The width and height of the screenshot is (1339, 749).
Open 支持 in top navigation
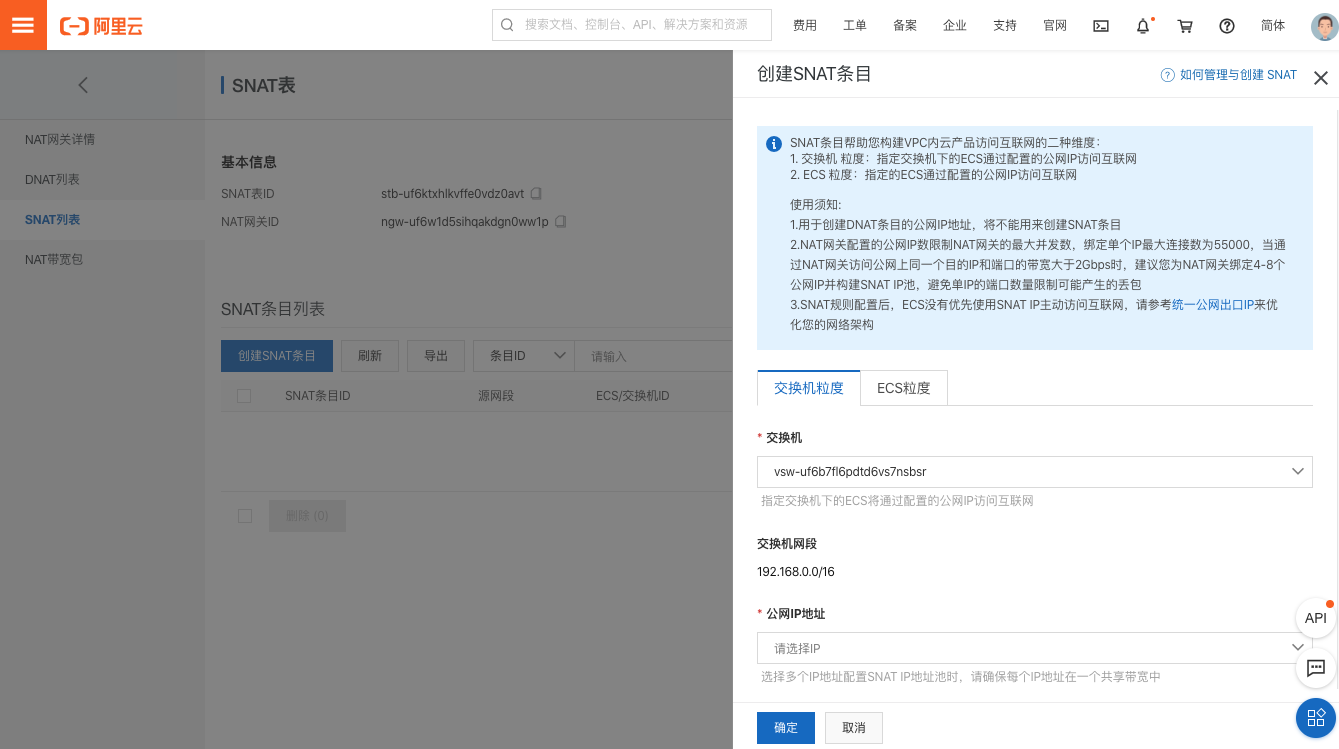[x=1005, y=26]
